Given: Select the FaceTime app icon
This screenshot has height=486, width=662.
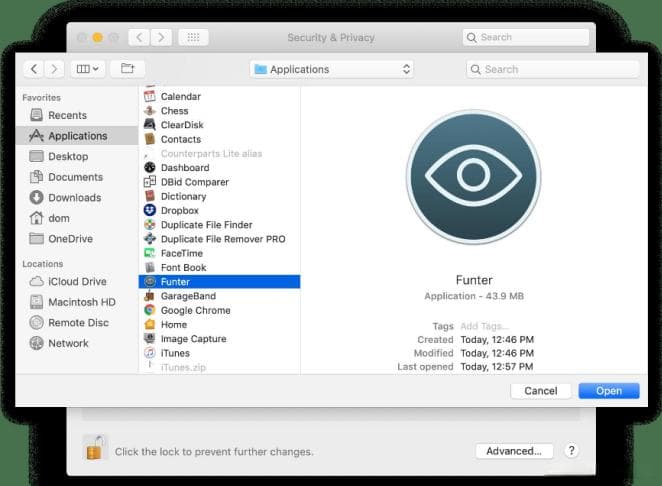Looking at the screenshot, I should 150,253.
